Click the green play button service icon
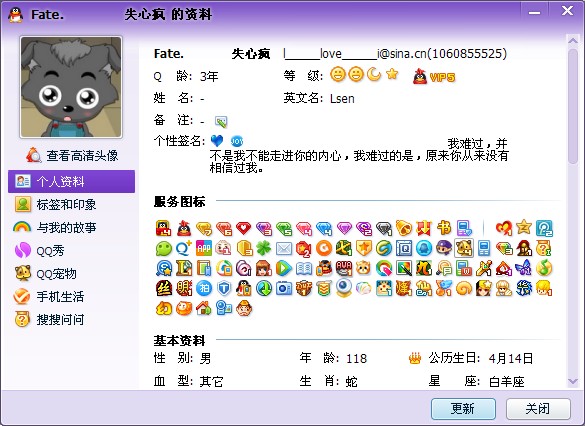585x426 pixels. pos(284,268)
